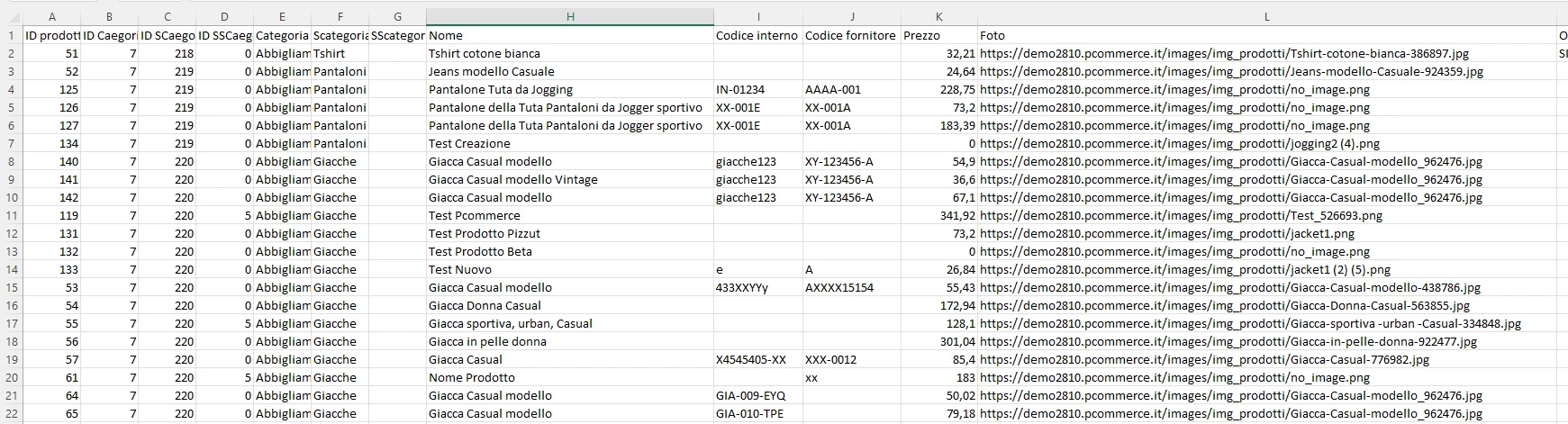This screenshot has height=424, width=1568.
Task: Select photo URL ending 'Giacca-Donna-Casual-563855.jpg'
Action: coord(1266,305)
